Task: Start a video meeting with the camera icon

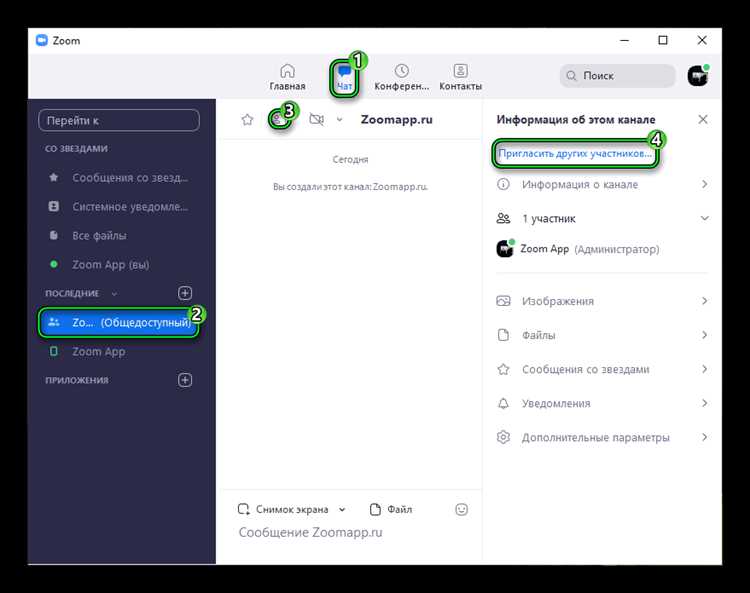Action: pos(316,119)
